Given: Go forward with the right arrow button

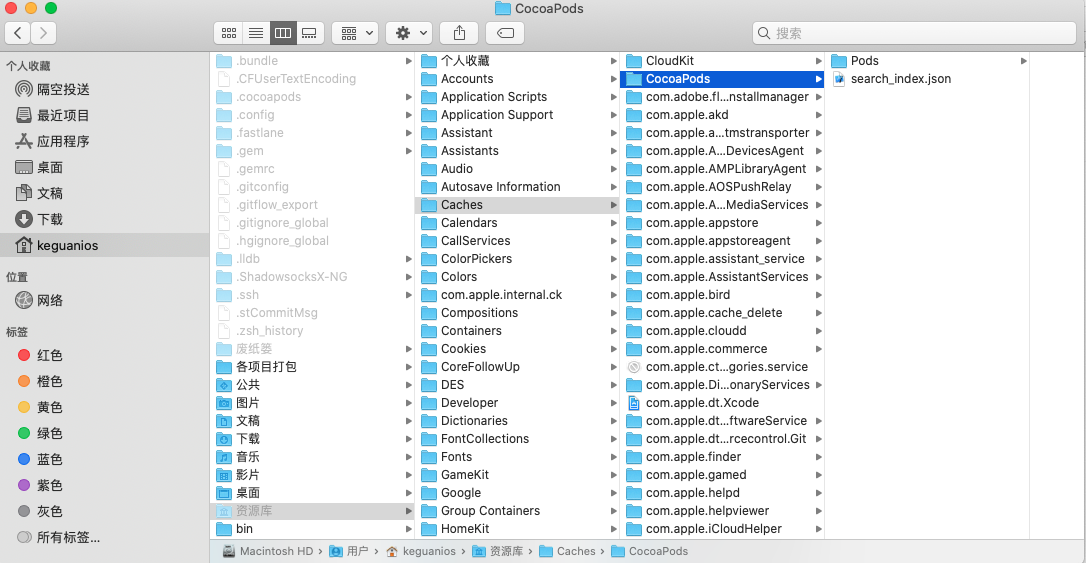Looking at the screenshot, I should pos(44,33).
